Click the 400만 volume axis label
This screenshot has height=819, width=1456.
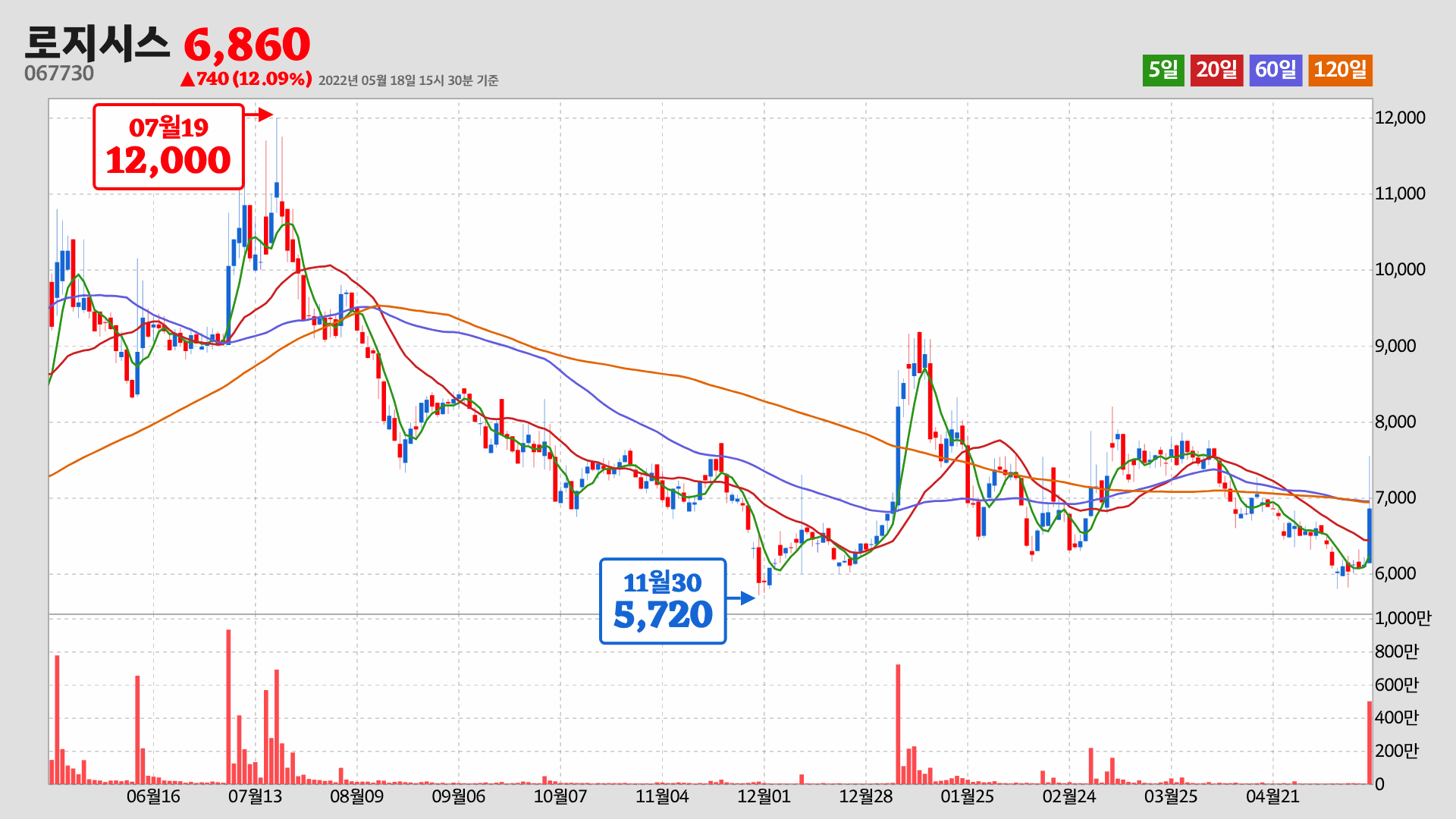tap(1397, 717)
